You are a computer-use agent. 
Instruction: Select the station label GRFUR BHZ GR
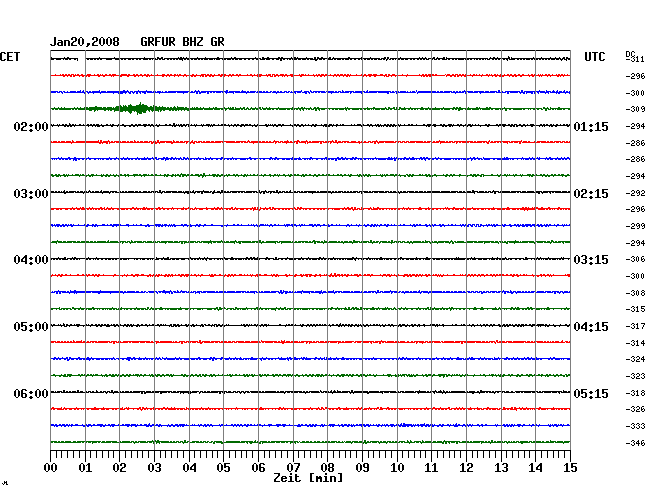(182, 42)
